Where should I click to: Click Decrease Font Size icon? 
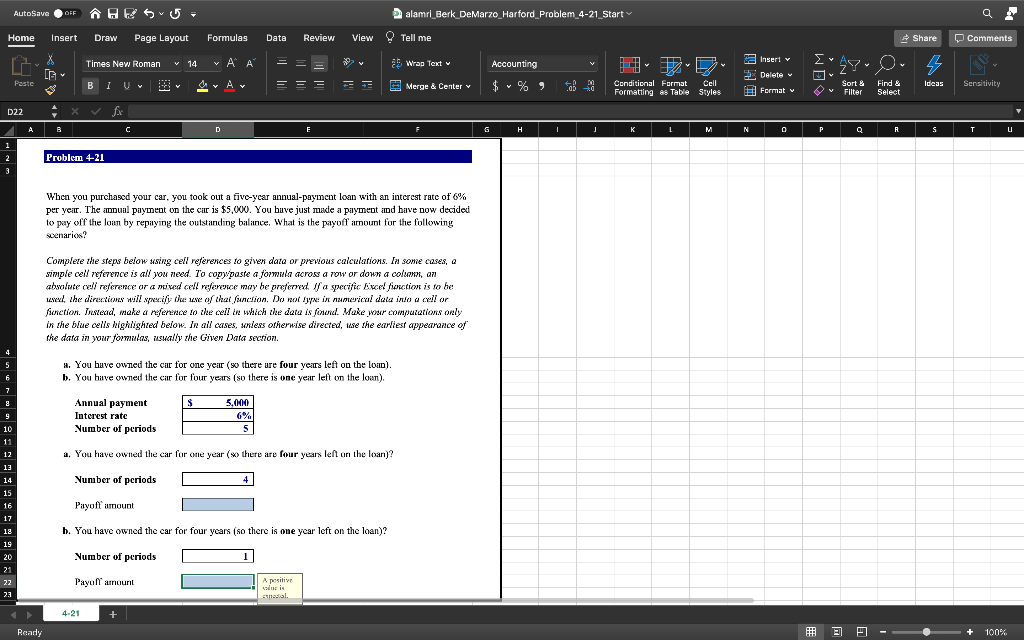pyautogui.click(x=249, y=63)
